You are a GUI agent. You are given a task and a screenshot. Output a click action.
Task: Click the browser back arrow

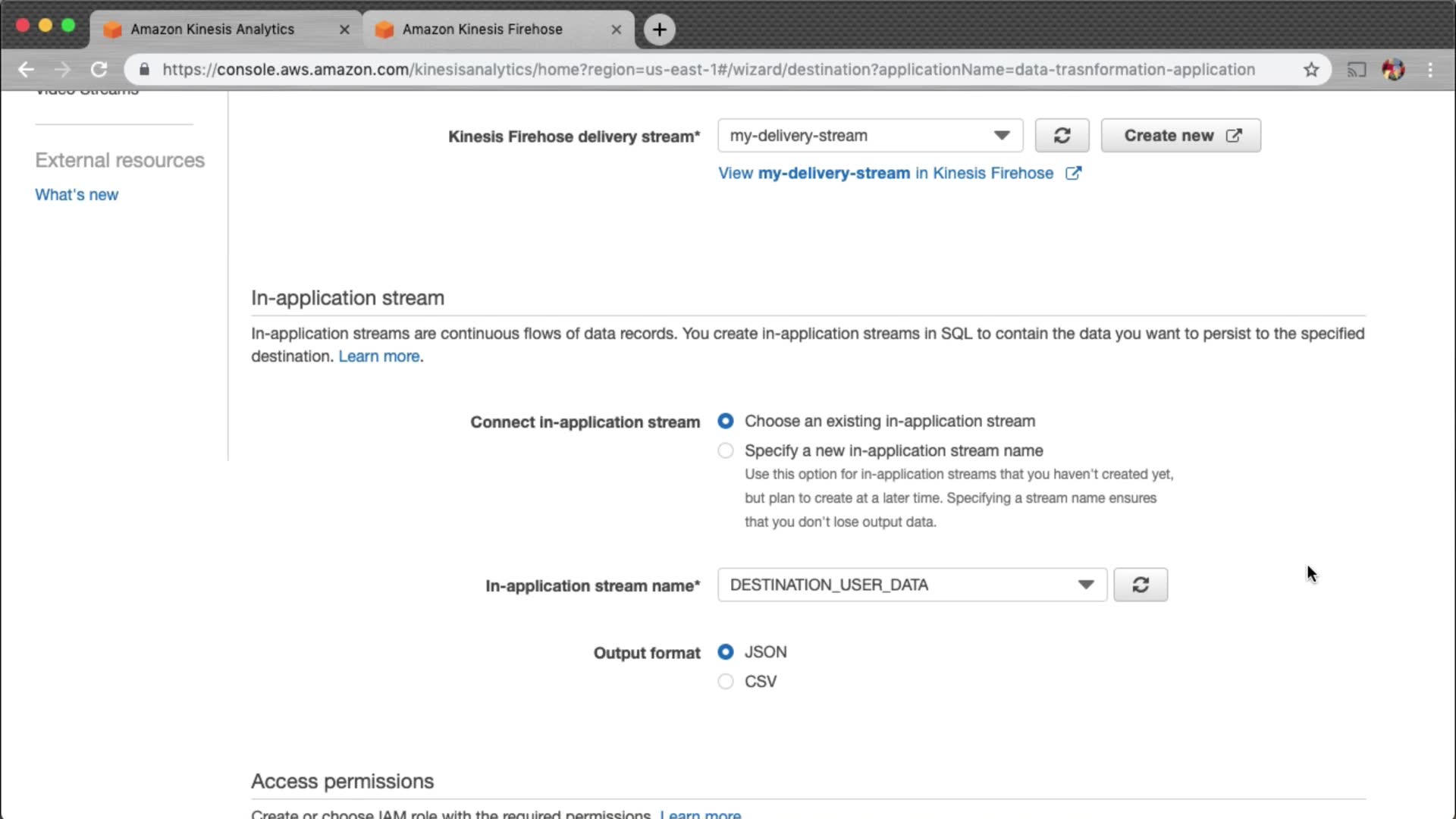26,70
